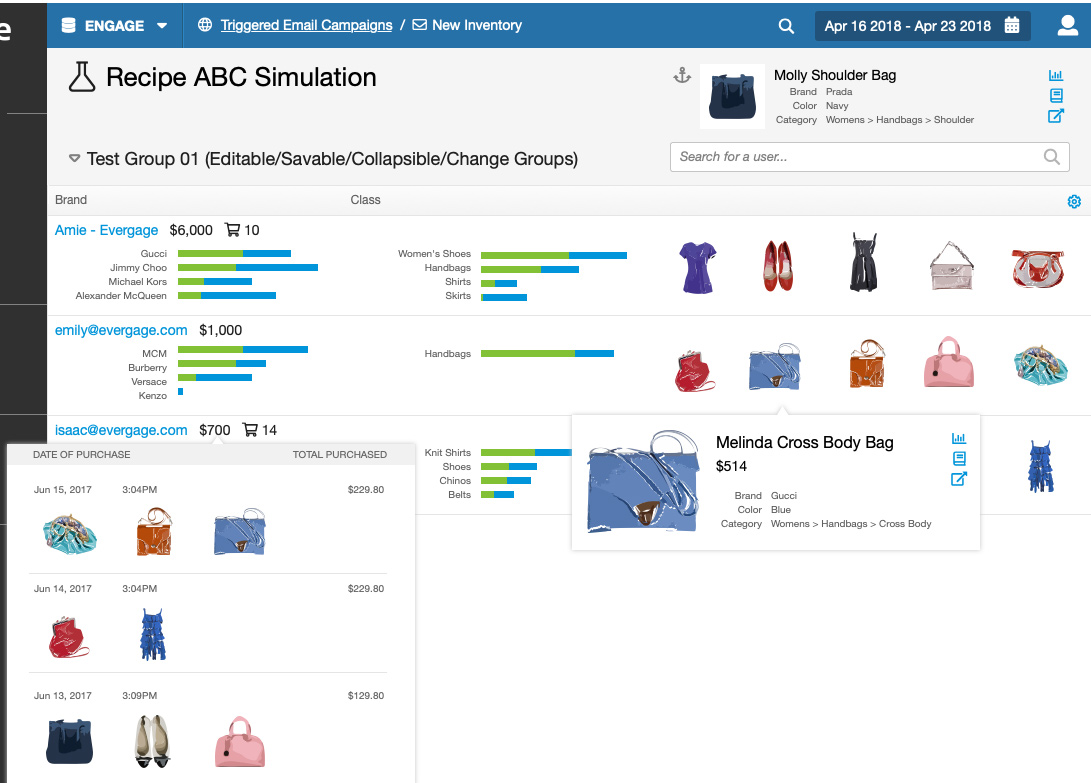Open the details list icon for Molly Shoulder Bag
Screen dimensions: 1091x783
click(1056, 95)
